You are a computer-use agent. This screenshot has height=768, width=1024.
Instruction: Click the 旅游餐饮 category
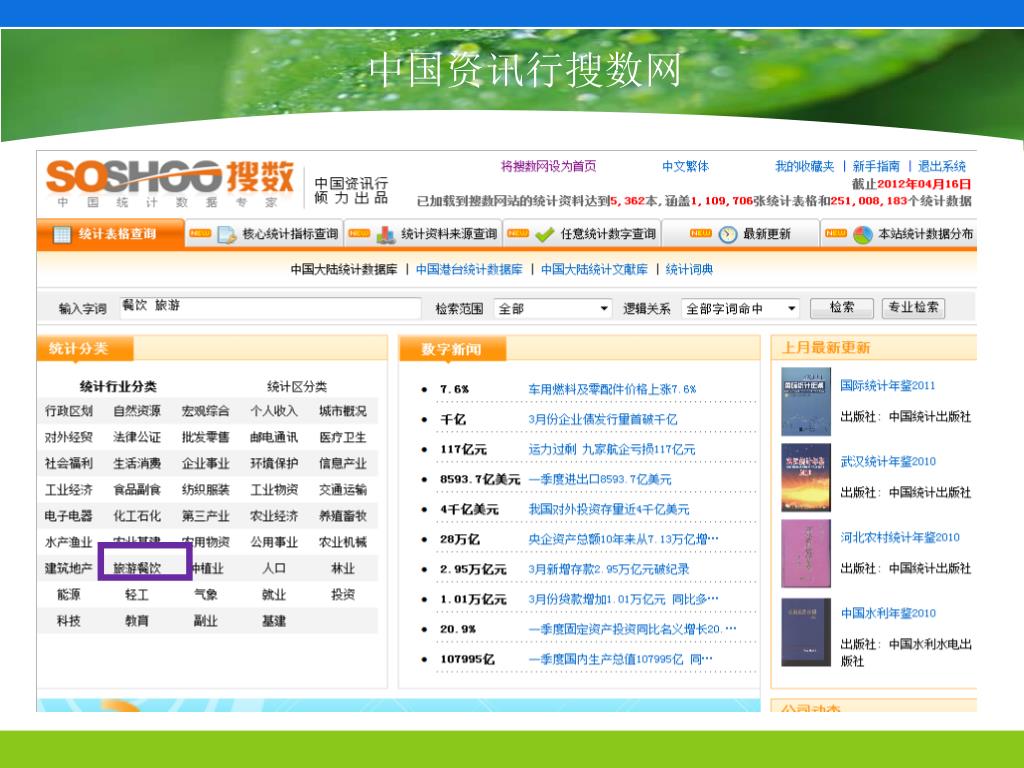point(137,568)
